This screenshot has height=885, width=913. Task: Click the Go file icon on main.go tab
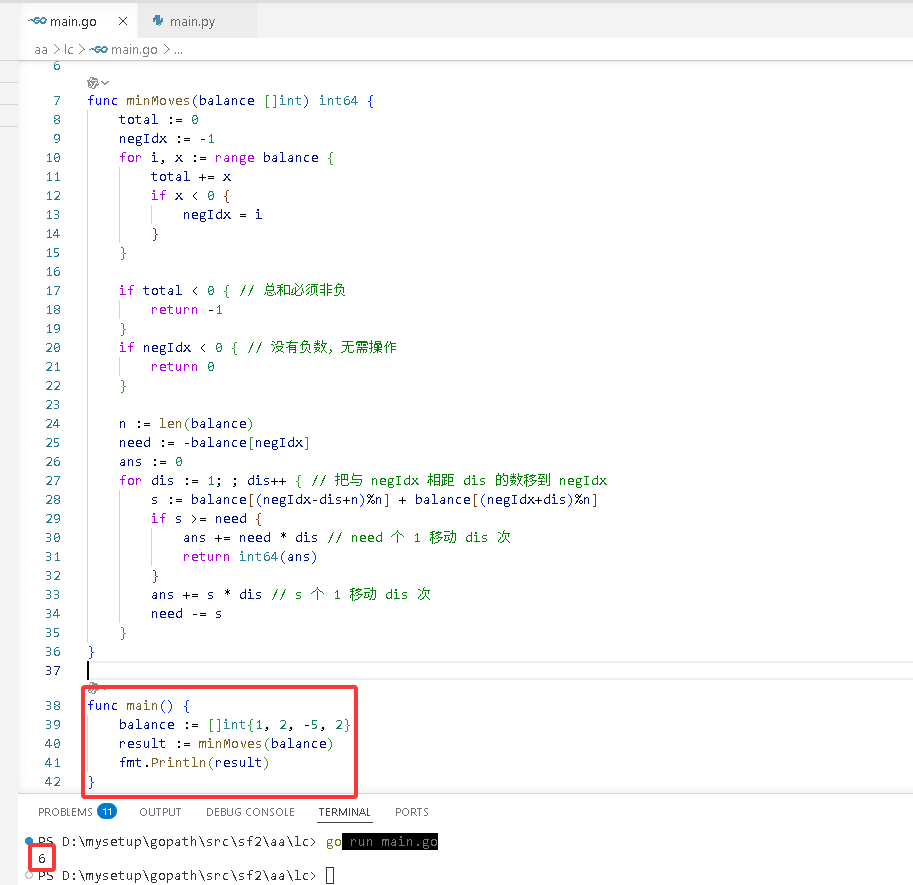point(37,22)
